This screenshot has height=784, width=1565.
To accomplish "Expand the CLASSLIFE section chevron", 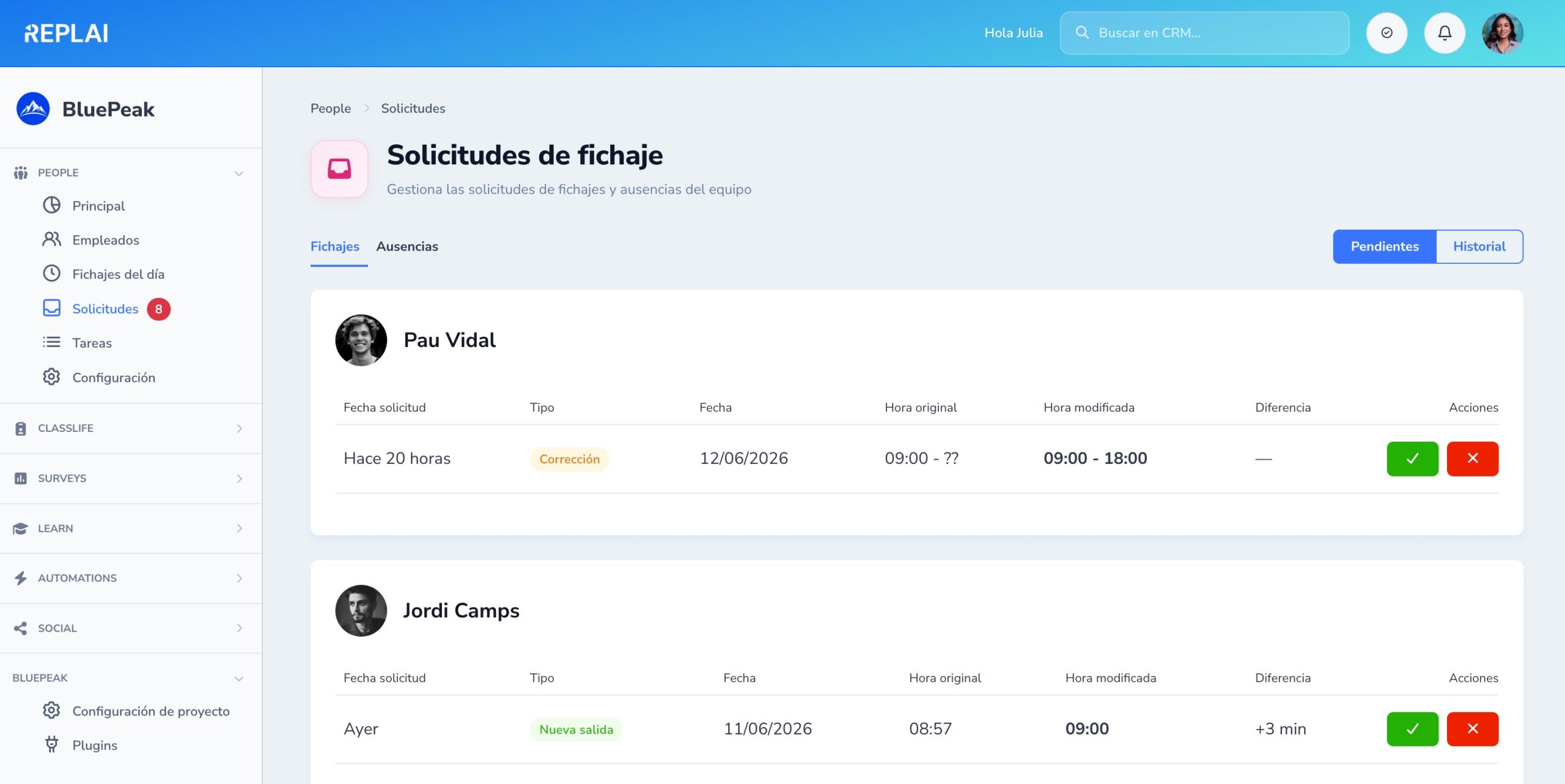I will point(239,428).
